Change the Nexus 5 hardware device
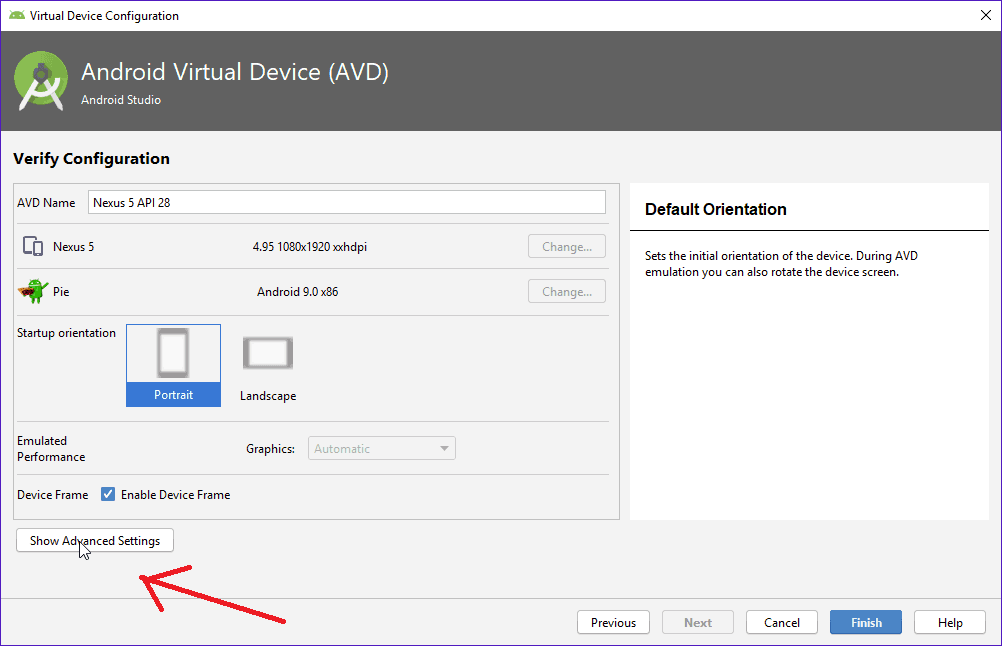The width and height of the screenshot is (1002, 646). click(567, 247)
